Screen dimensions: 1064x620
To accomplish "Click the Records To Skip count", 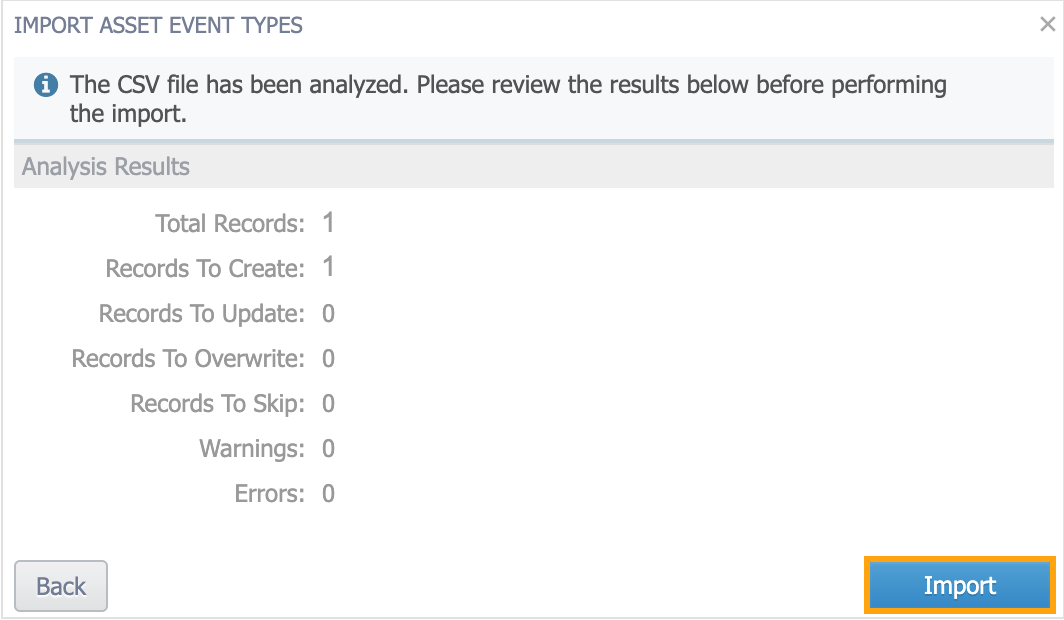I will tap(330, 403).
